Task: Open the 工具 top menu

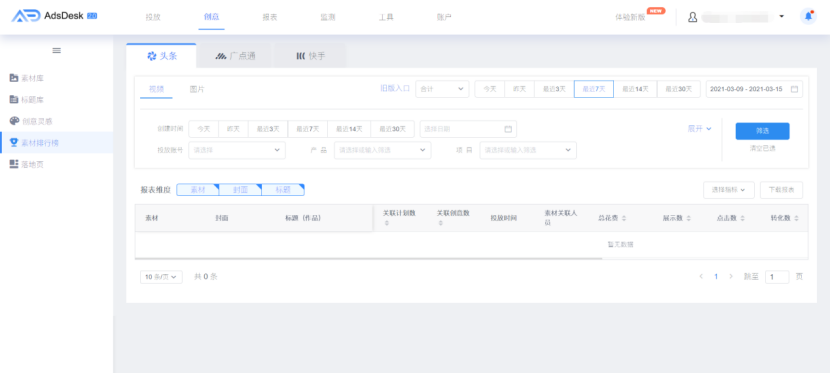Action: click(386, 17)
